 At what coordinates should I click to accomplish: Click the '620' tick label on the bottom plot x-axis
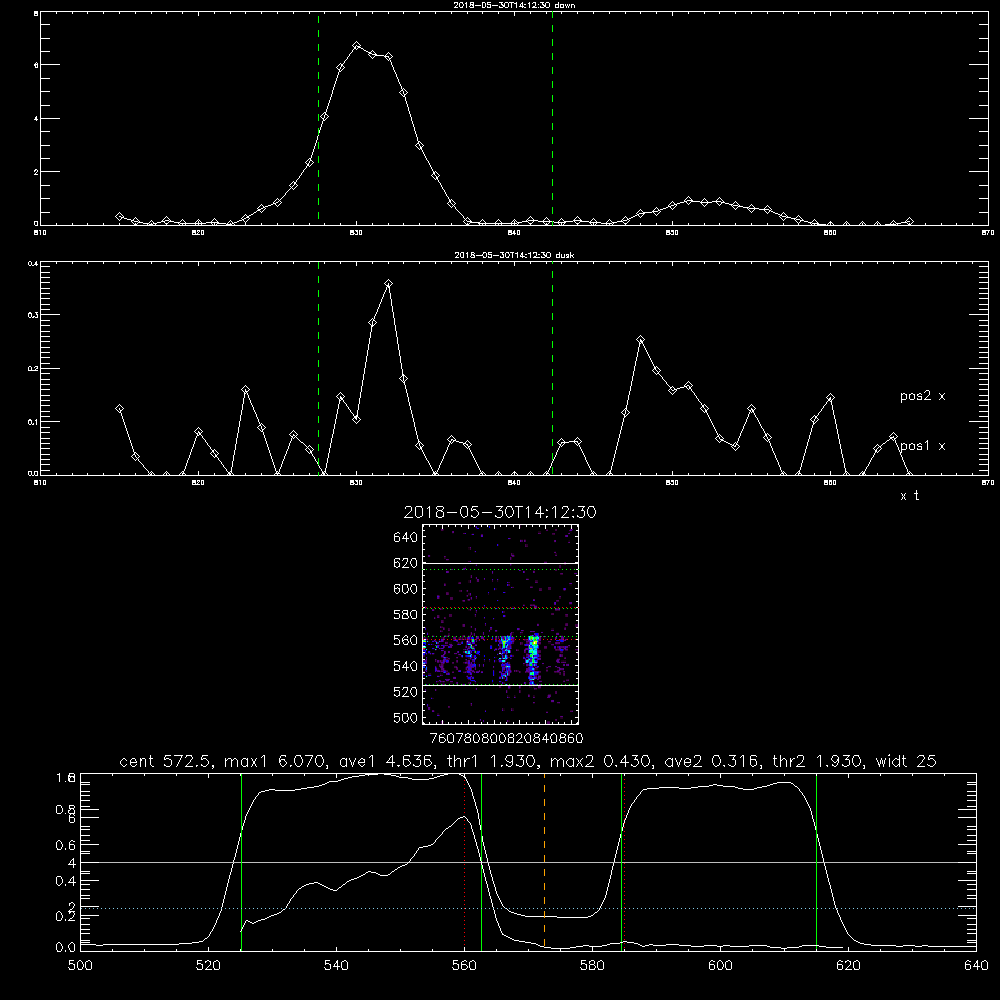click(848, 966)
